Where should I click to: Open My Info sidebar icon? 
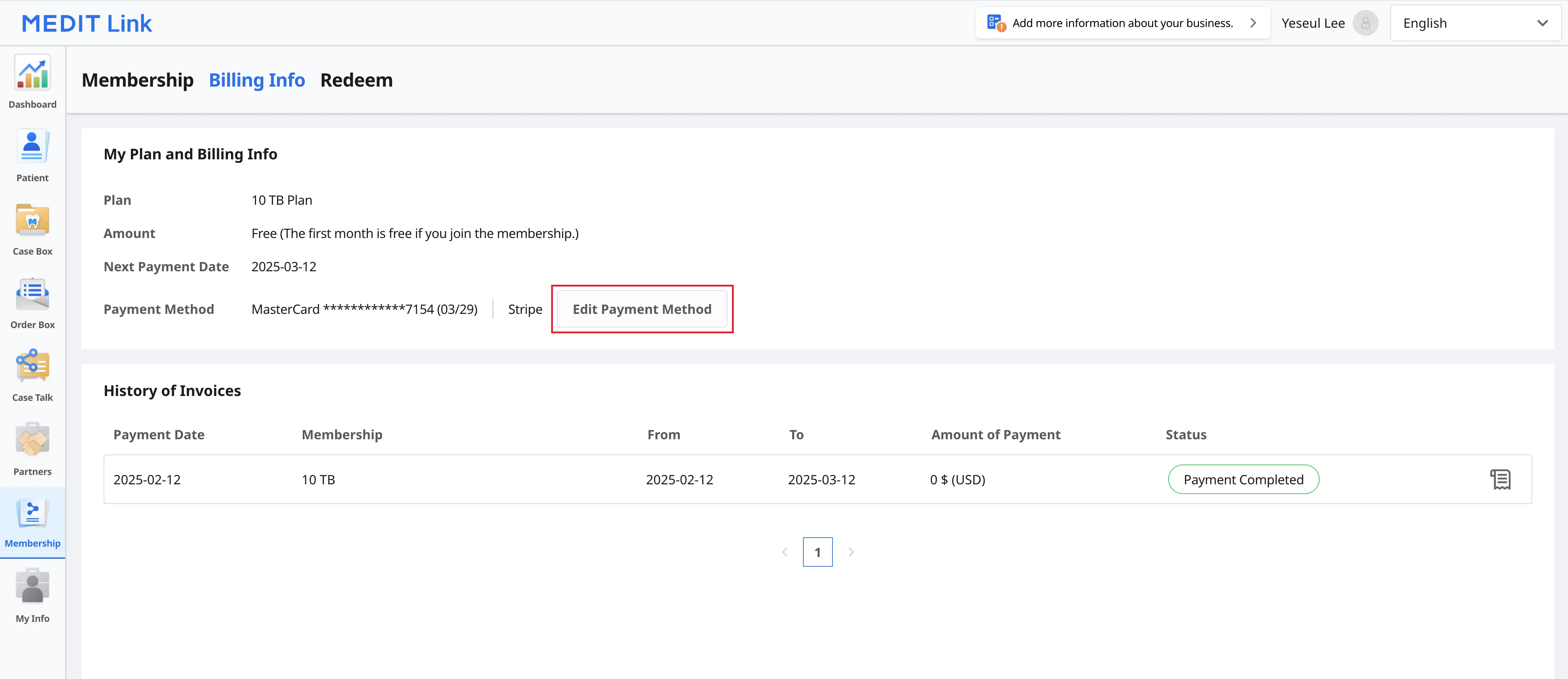[32, 587]
